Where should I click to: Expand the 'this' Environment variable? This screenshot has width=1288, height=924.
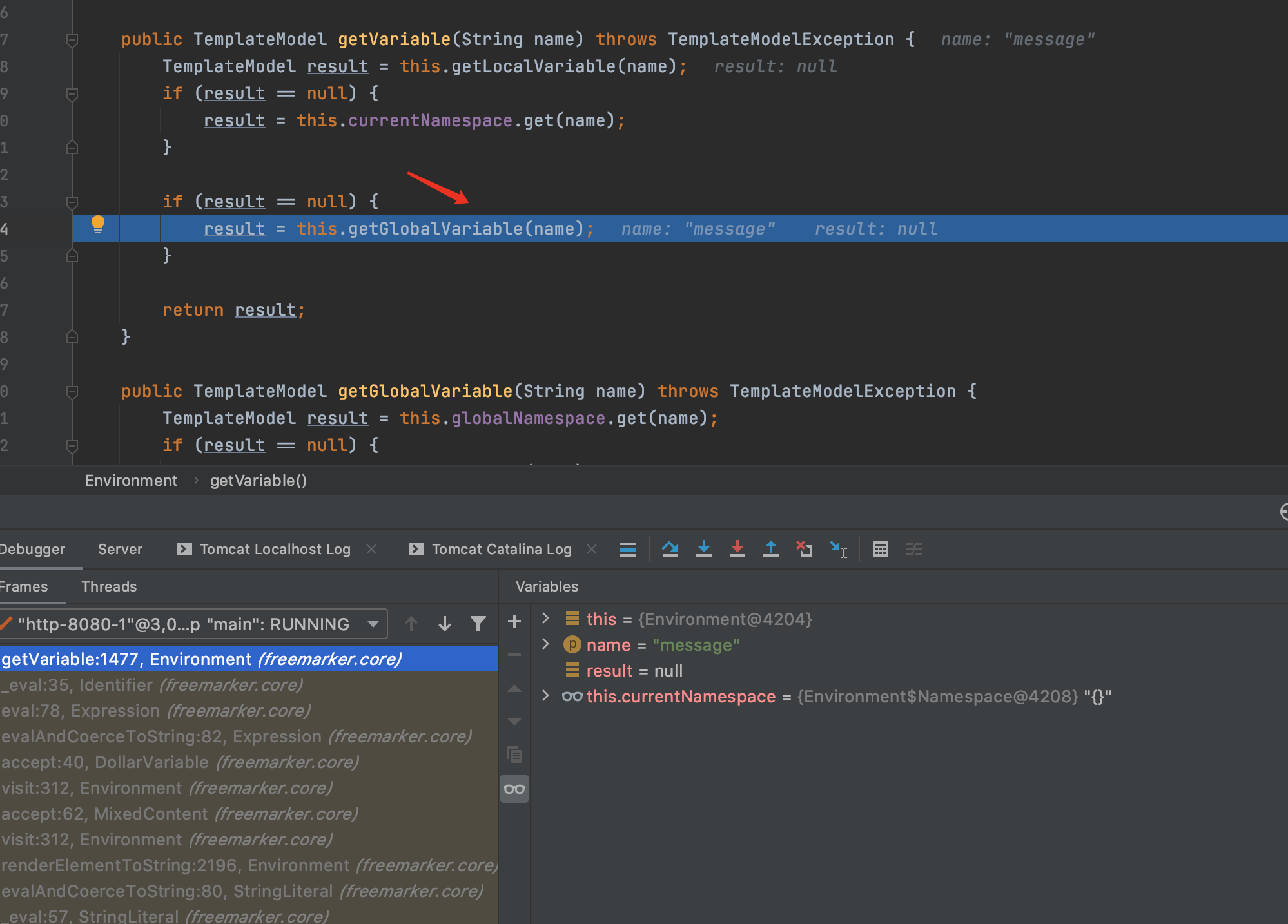click(546, 619)
